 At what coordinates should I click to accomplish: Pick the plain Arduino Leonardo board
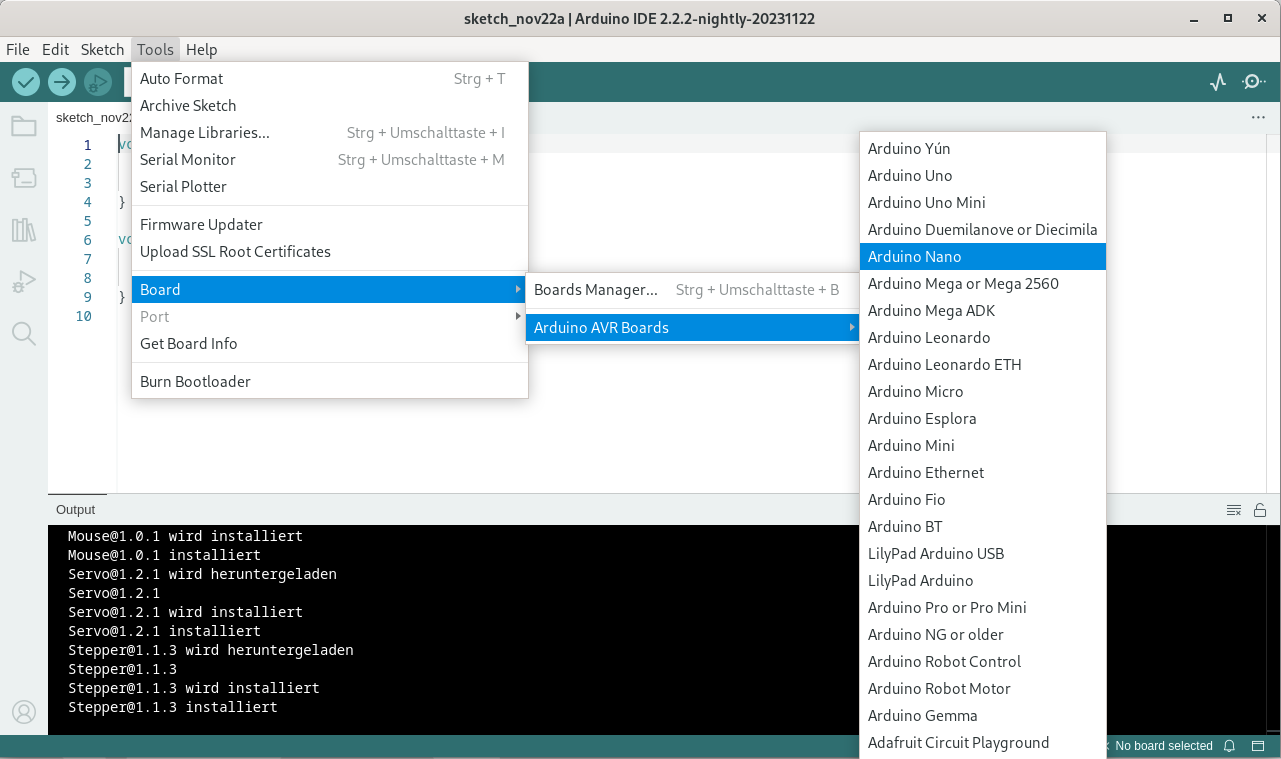(983, 337)
